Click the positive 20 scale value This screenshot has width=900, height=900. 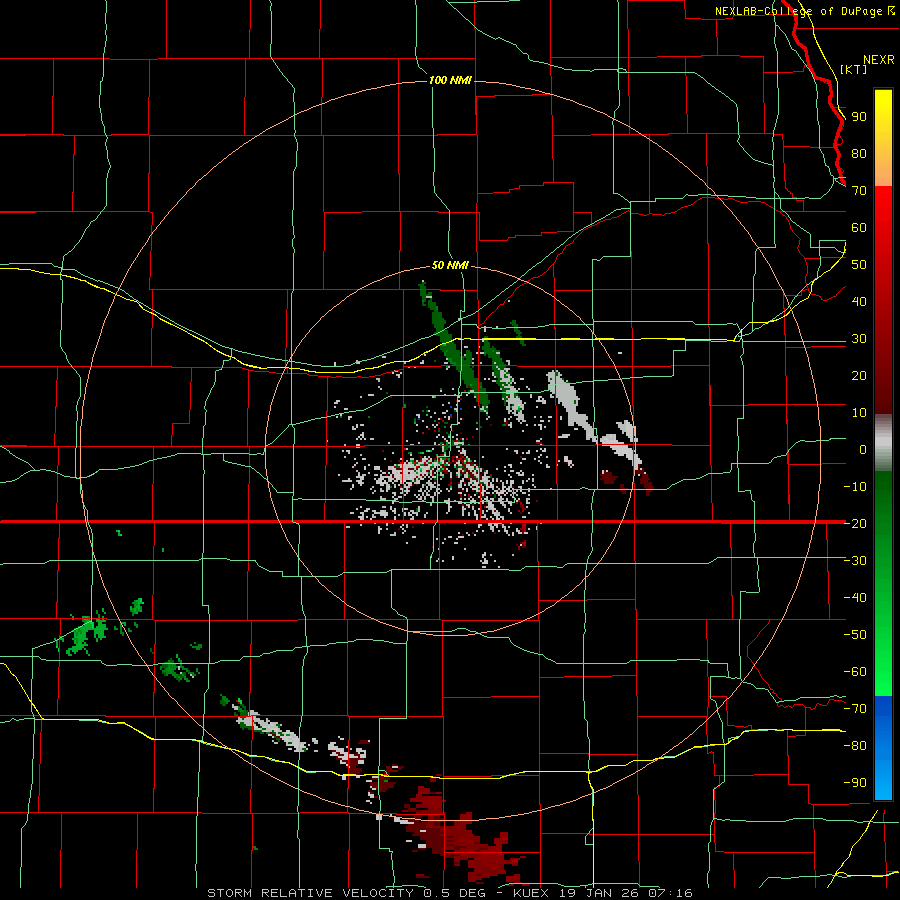click(859, 376)
